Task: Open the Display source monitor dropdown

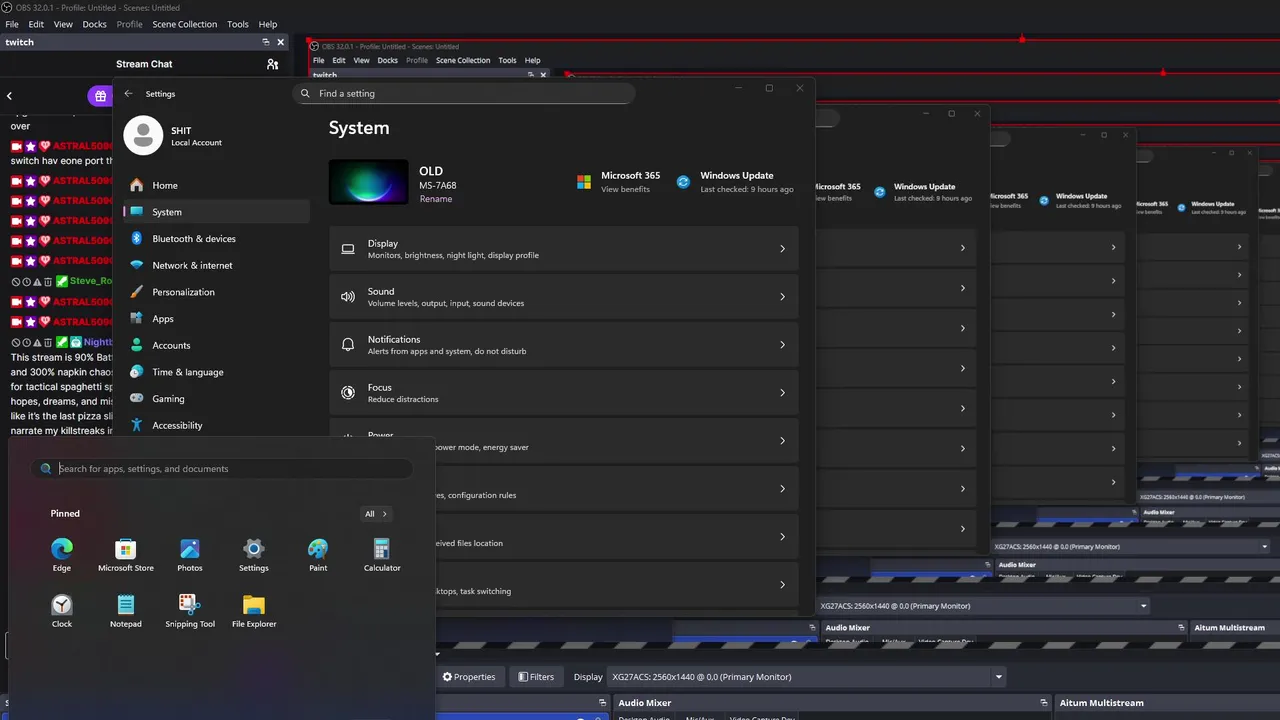Action: coord(807,677)
